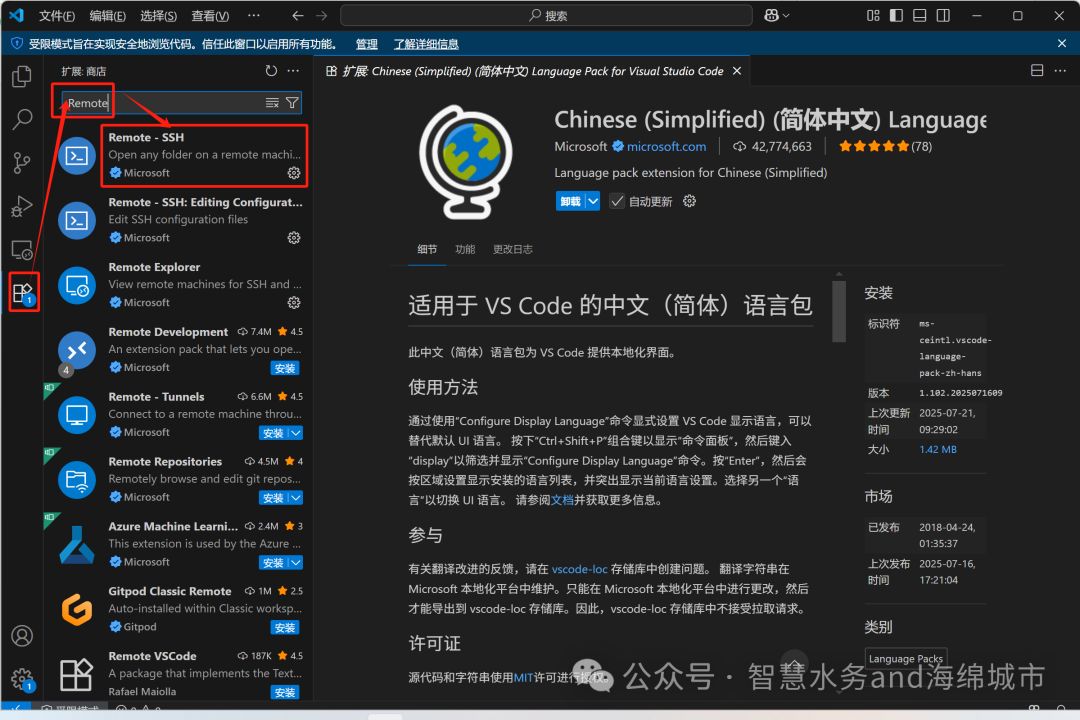Viewport: 1080px width, 720px height.
Task: Install the Remote - Tunnels extension
Action: pos(273,433)
